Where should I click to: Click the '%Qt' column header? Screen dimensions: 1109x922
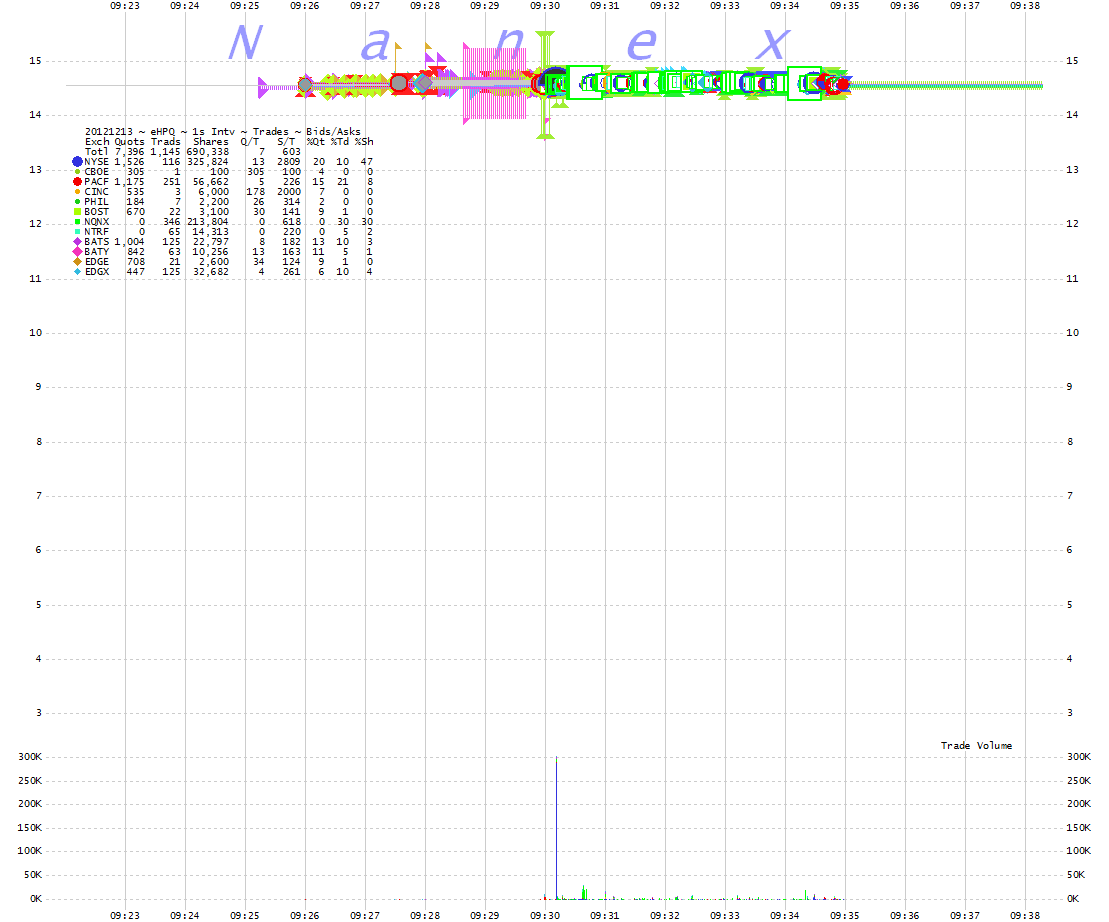point(315,142)
